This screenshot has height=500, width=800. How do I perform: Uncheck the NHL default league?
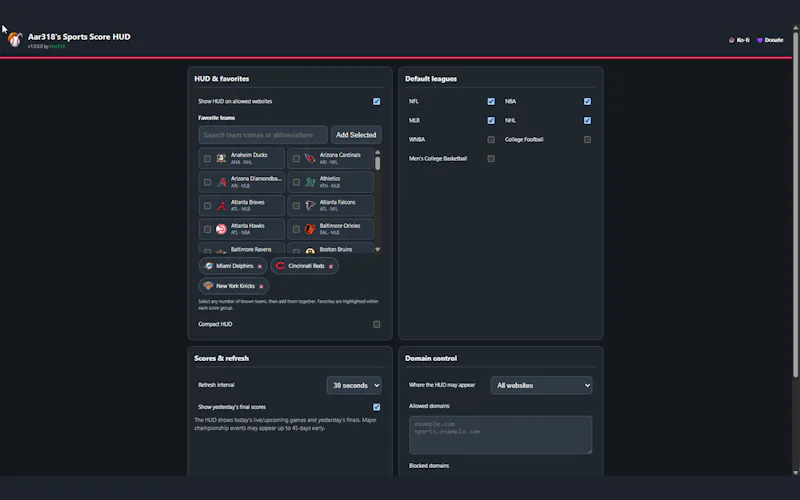(x=587, y=120)
